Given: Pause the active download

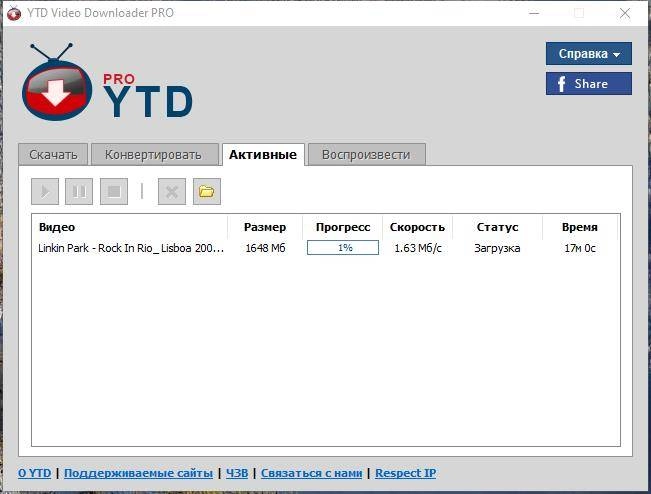Looking at the screenshot, I should click(x=79, y=191).
